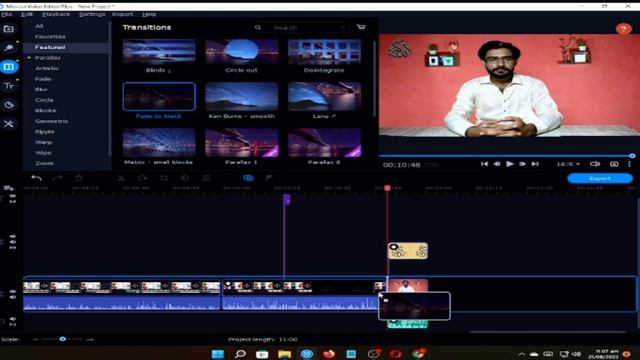
Task: Click the Add marker flag icon
Action: click(x=269, y=178)
